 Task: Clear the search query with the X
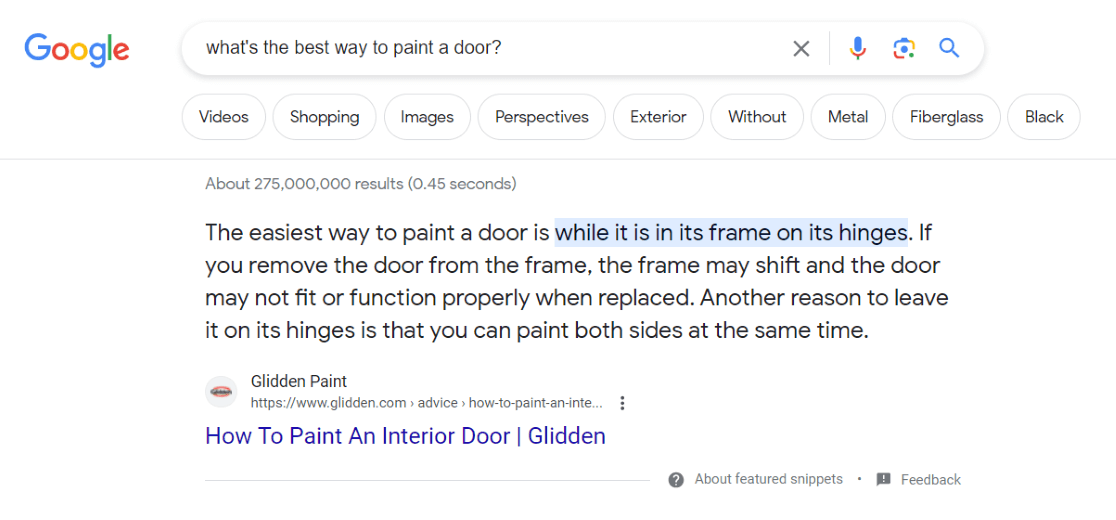point(801,48)
